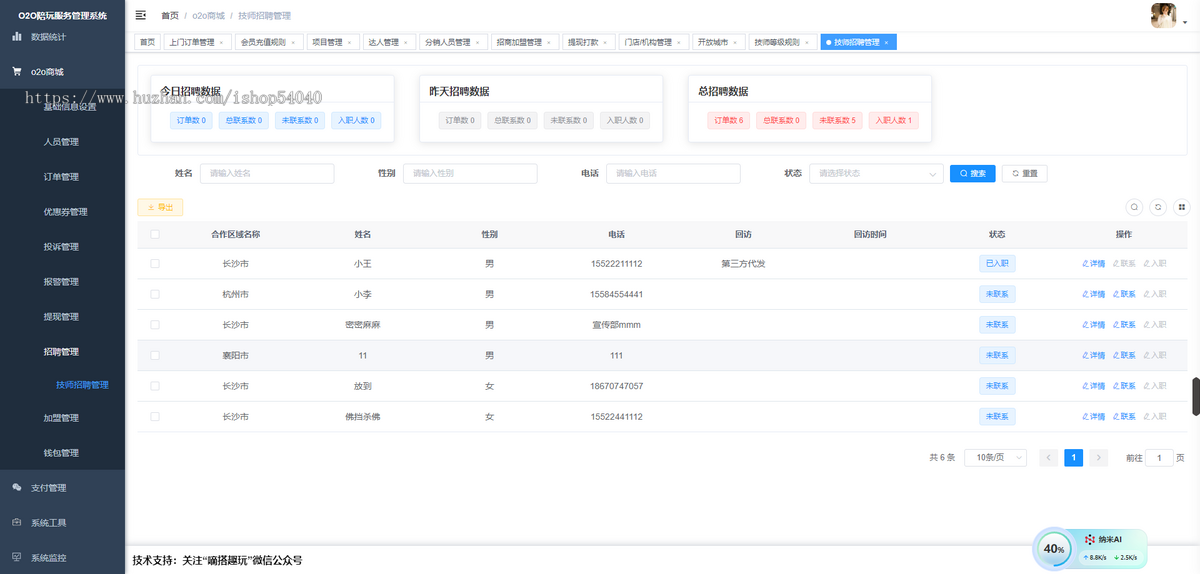Open the 10条/页 page size dropdown
1200x574 pixels.
pyautogui.click(x=995, y=457)
